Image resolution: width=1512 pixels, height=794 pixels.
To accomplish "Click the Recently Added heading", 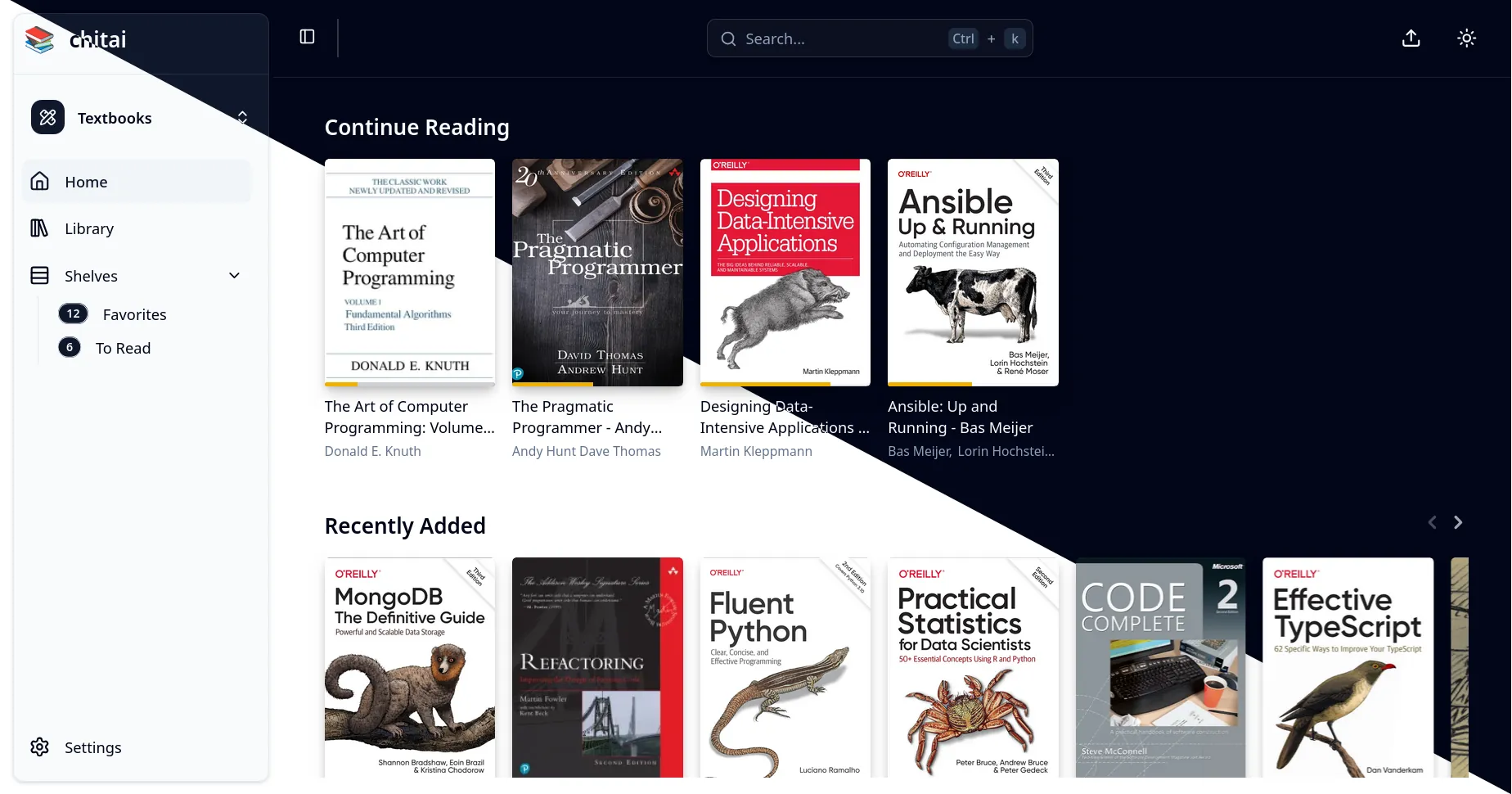I will pyautogui.click(x=405, y=526).
